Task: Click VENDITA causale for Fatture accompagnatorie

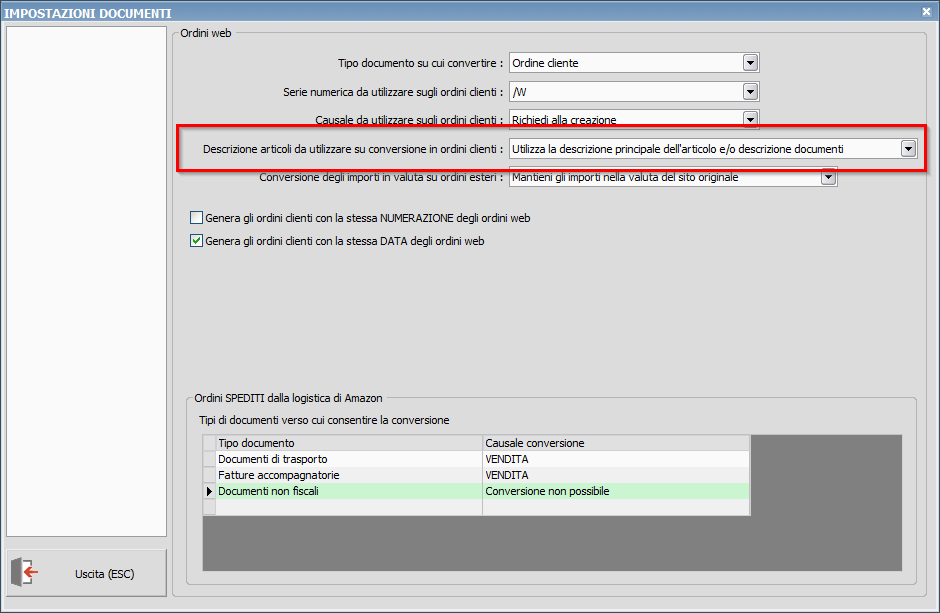Action: click(x=616, y=475)
